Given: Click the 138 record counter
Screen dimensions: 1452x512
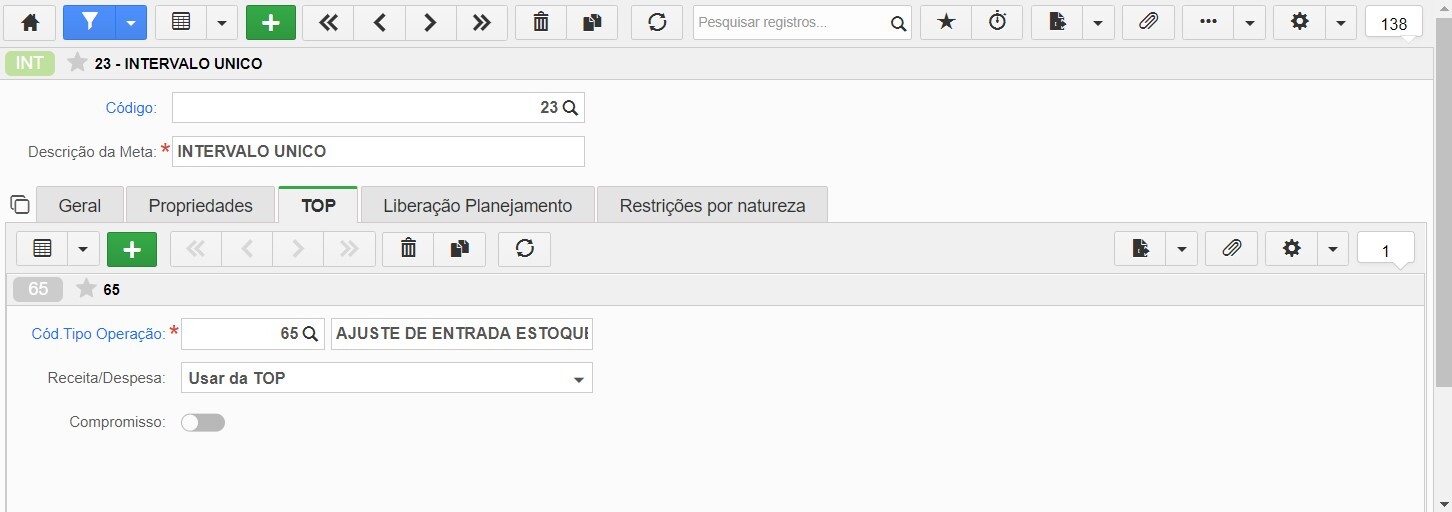Looking at the screenshot, I should click(x=1394, y=24).
